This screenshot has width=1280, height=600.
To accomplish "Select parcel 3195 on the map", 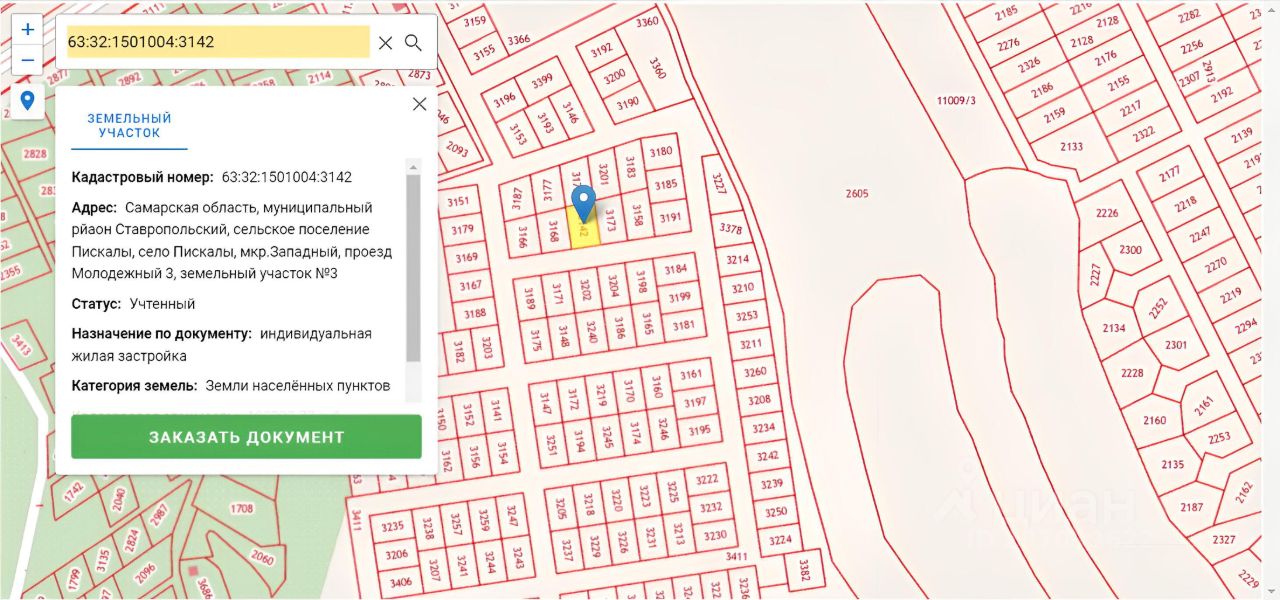I will (699, 430).
